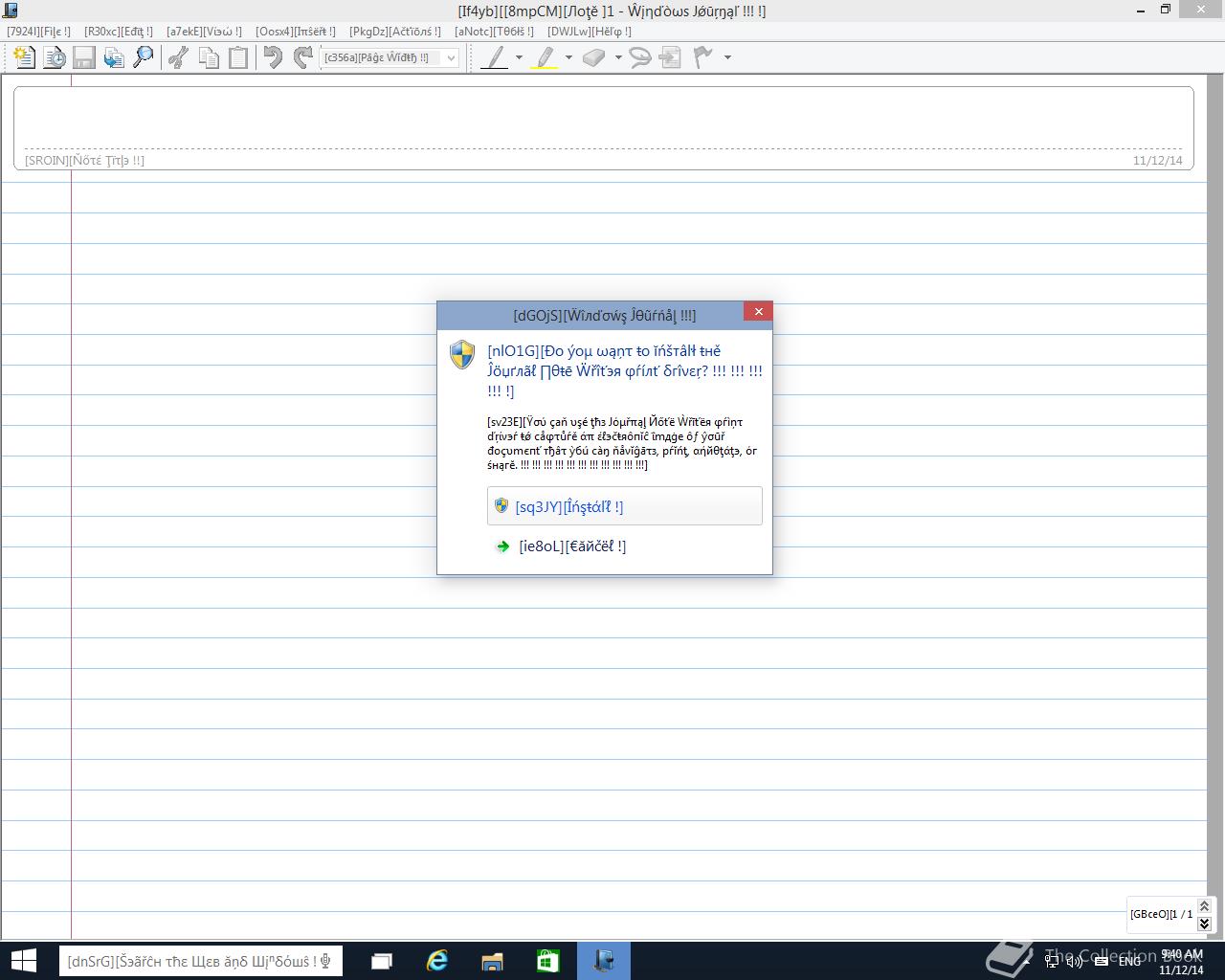
Task: Cancel the Journal Note Writer driver installation
Action: (571, 546)
